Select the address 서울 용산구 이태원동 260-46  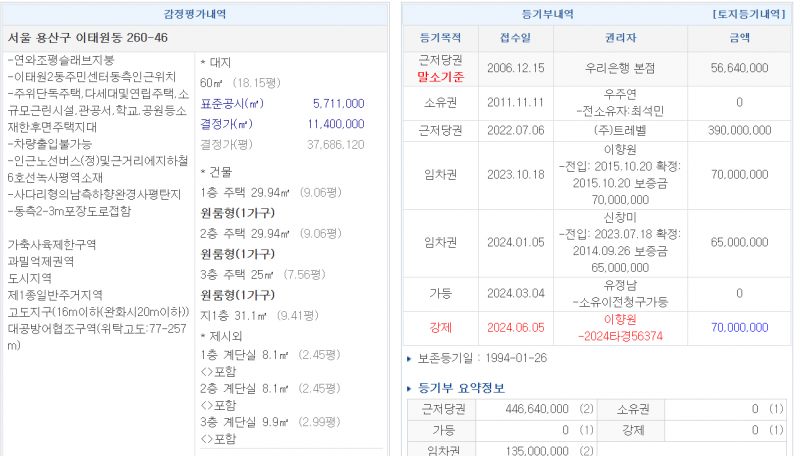click(88, 37)
